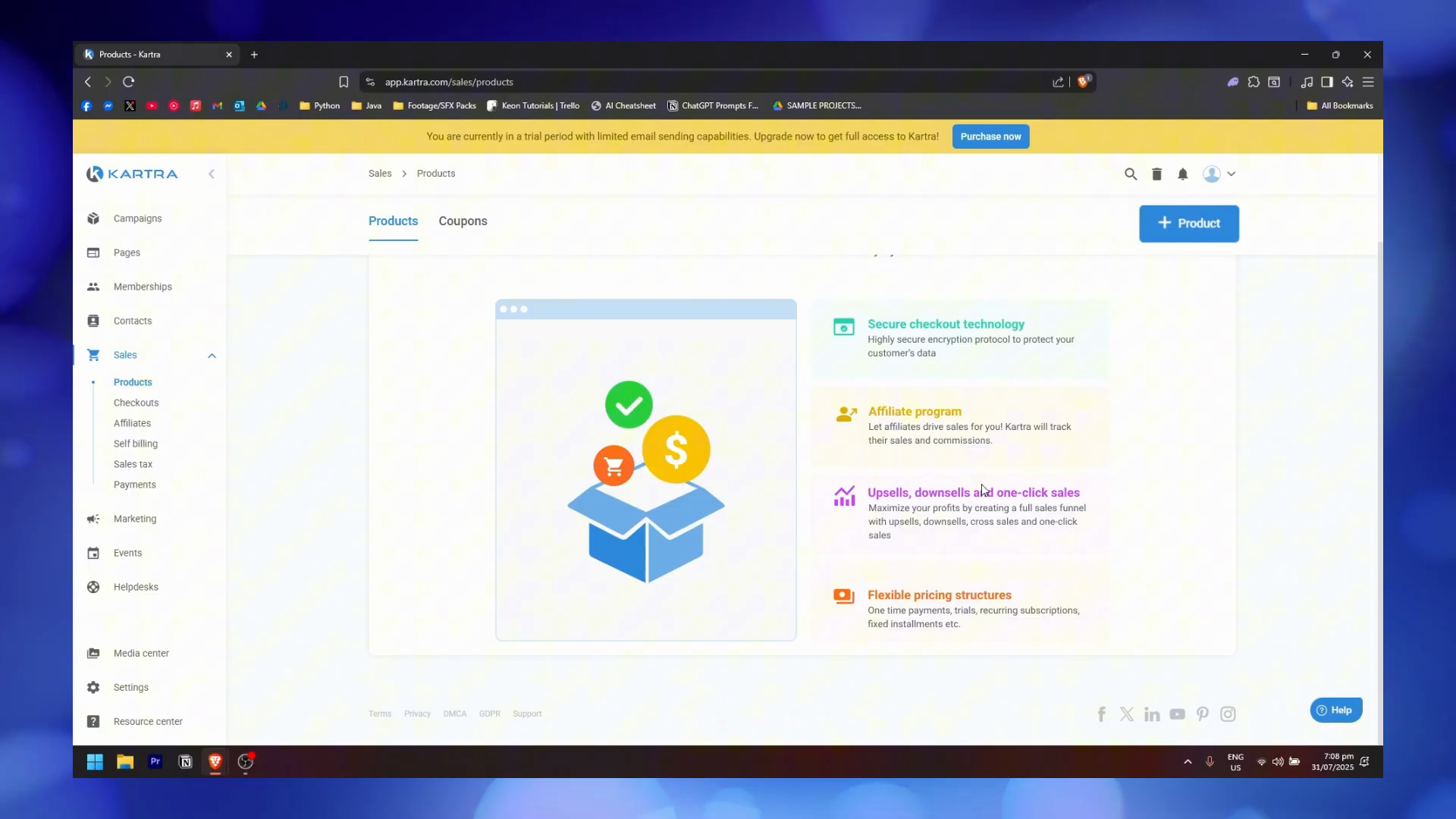Open Self billing under Sales
The image size is (1456, 819).
(x=136, y=444)
